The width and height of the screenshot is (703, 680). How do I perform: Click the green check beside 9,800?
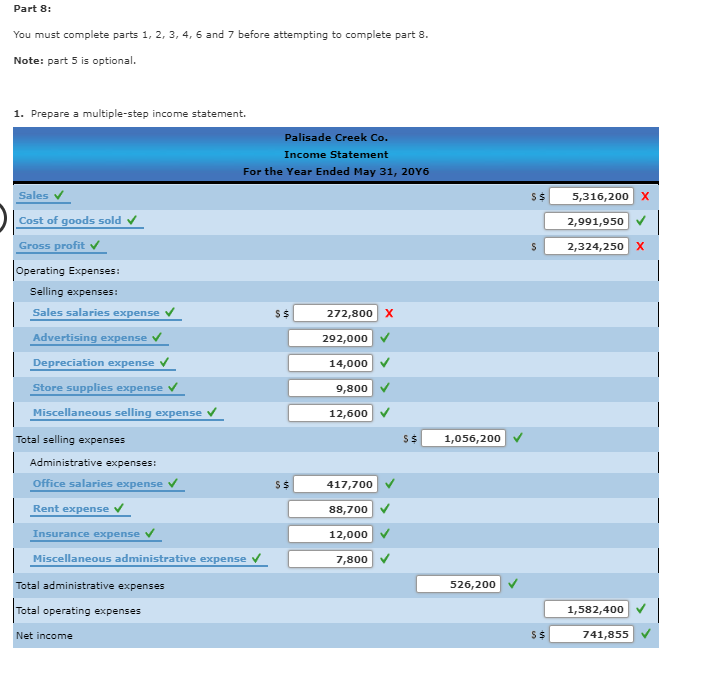[x=385, y=388]
